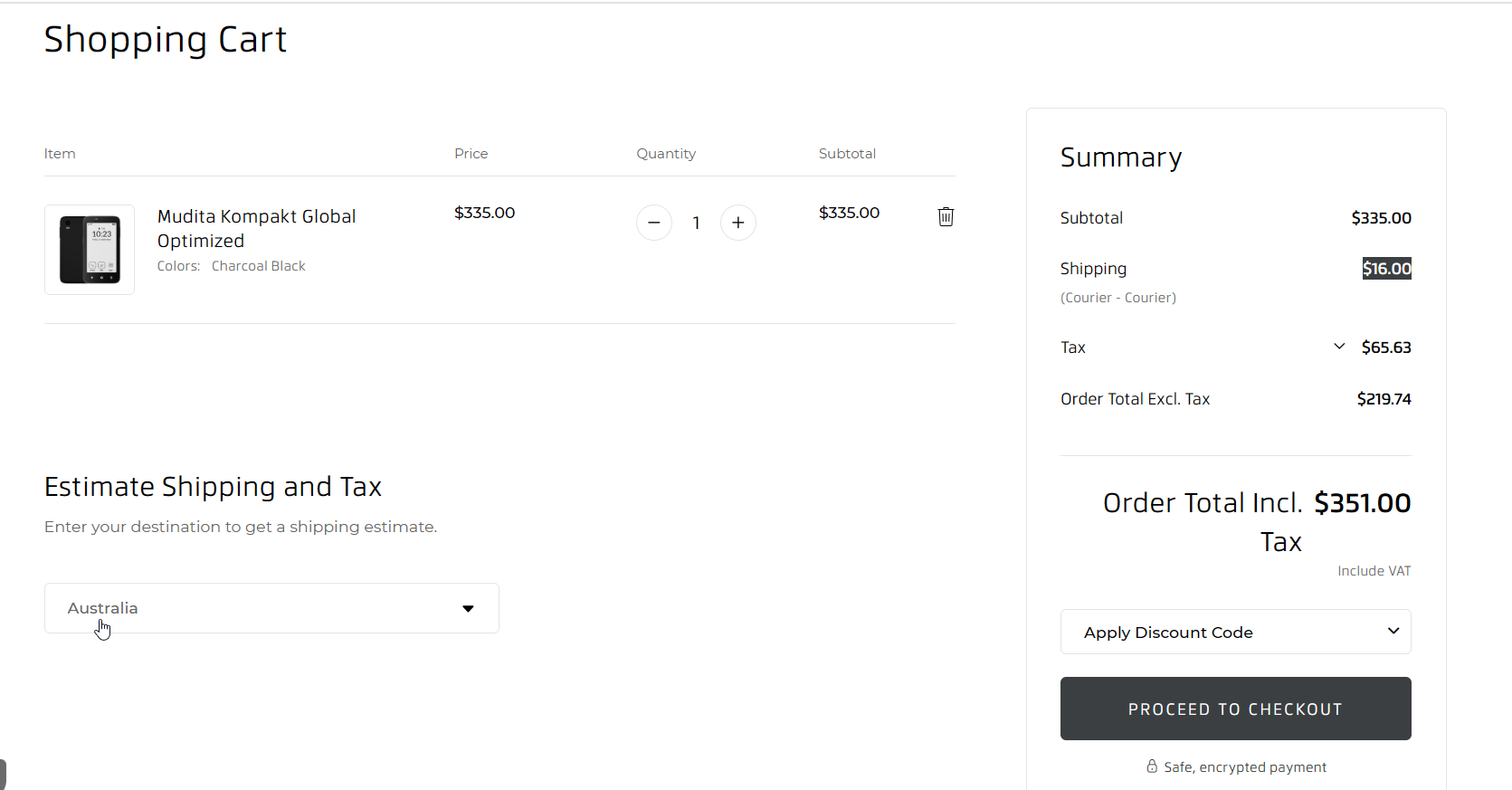Click the Include VAT note
Screen dimensions: 1512x790
tap(1374, 571)
